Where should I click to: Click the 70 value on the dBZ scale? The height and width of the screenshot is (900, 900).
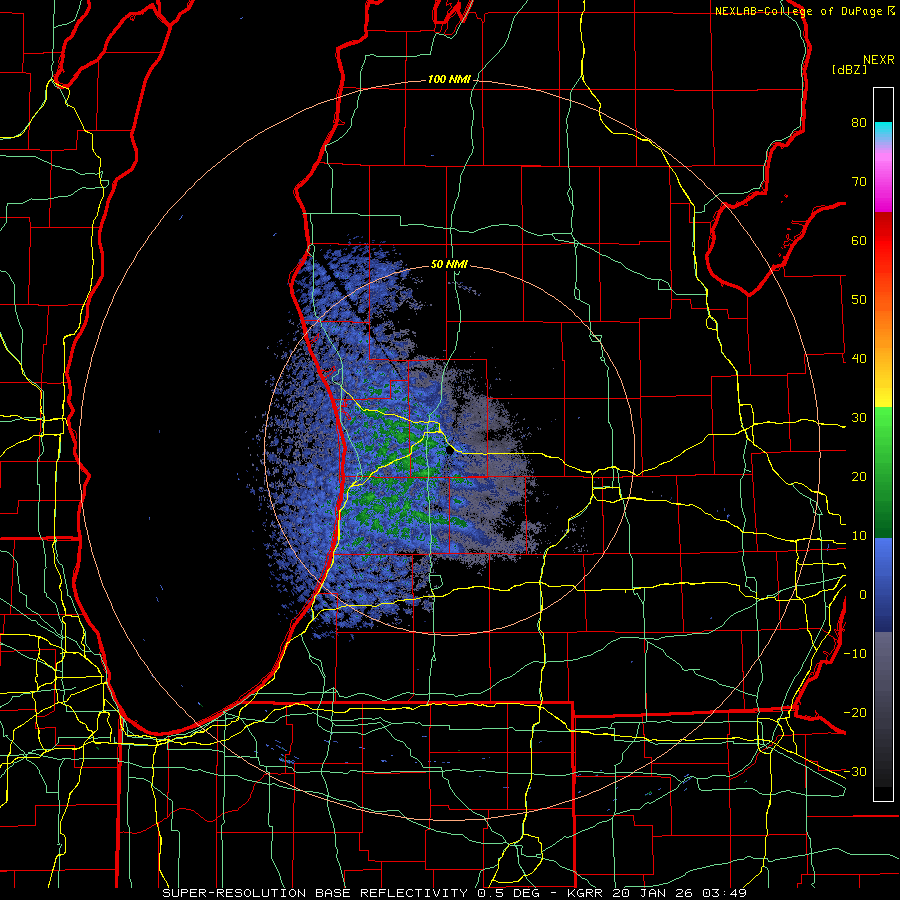859,181
